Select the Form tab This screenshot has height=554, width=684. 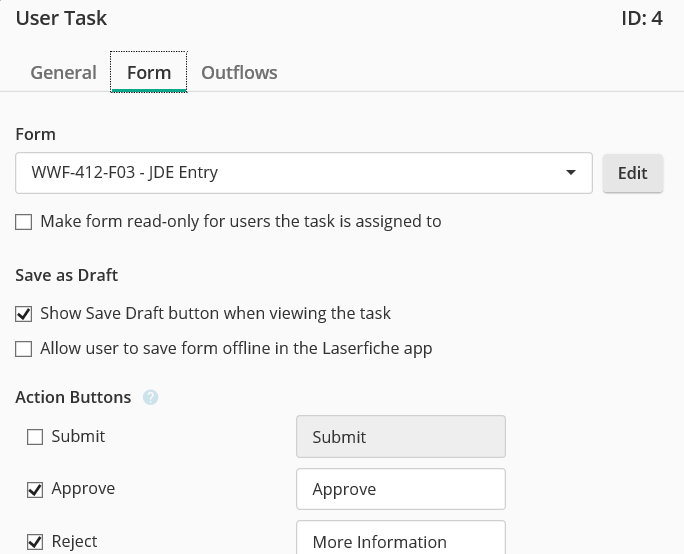coord(149,73)
